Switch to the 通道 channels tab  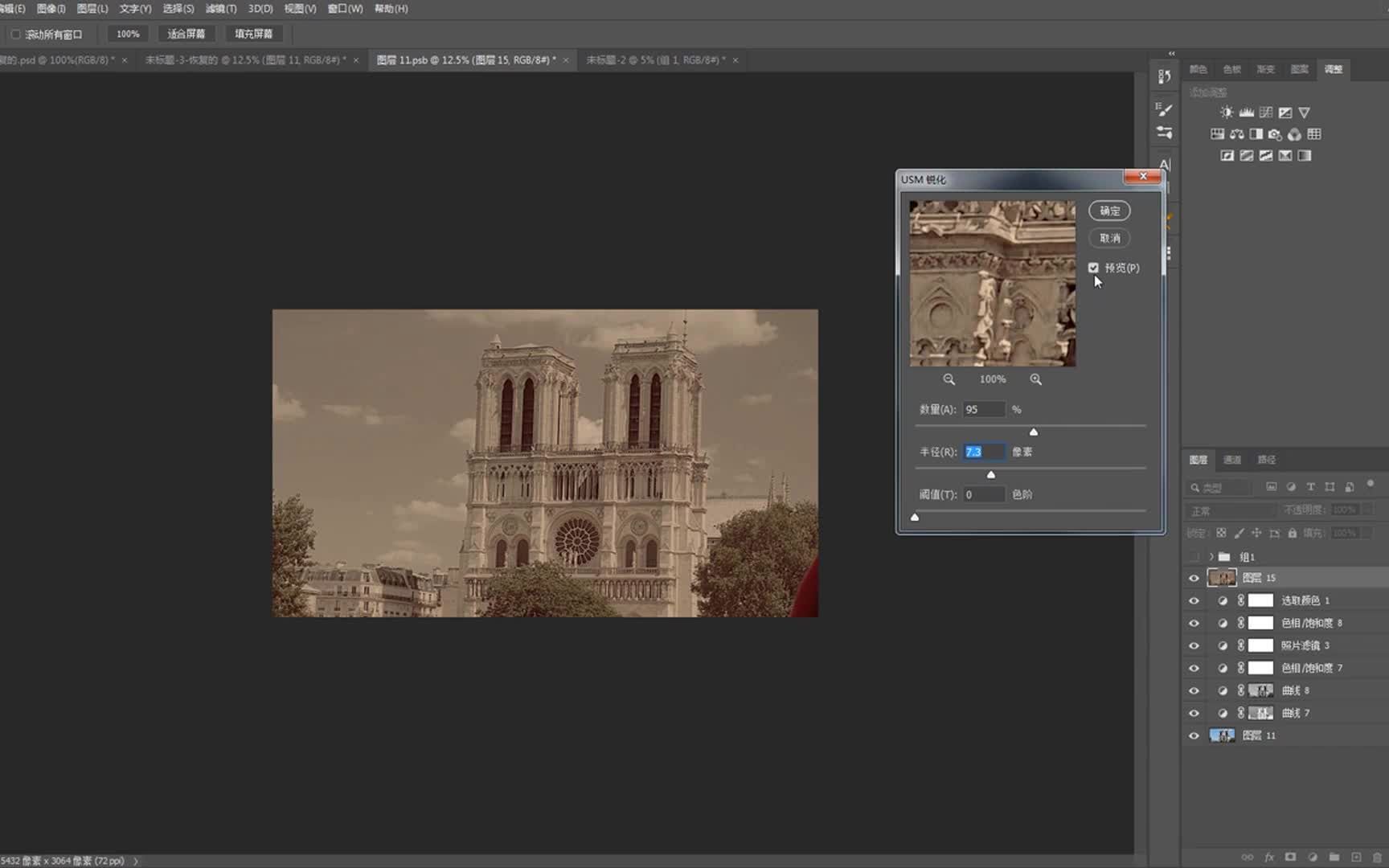(x=1232, y=460)
